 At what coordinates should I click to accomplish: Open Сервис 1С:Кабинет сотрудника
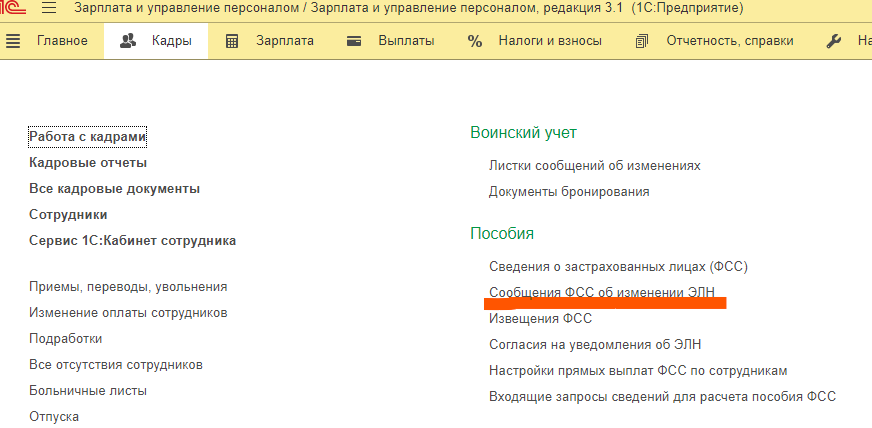coord(132,240)
